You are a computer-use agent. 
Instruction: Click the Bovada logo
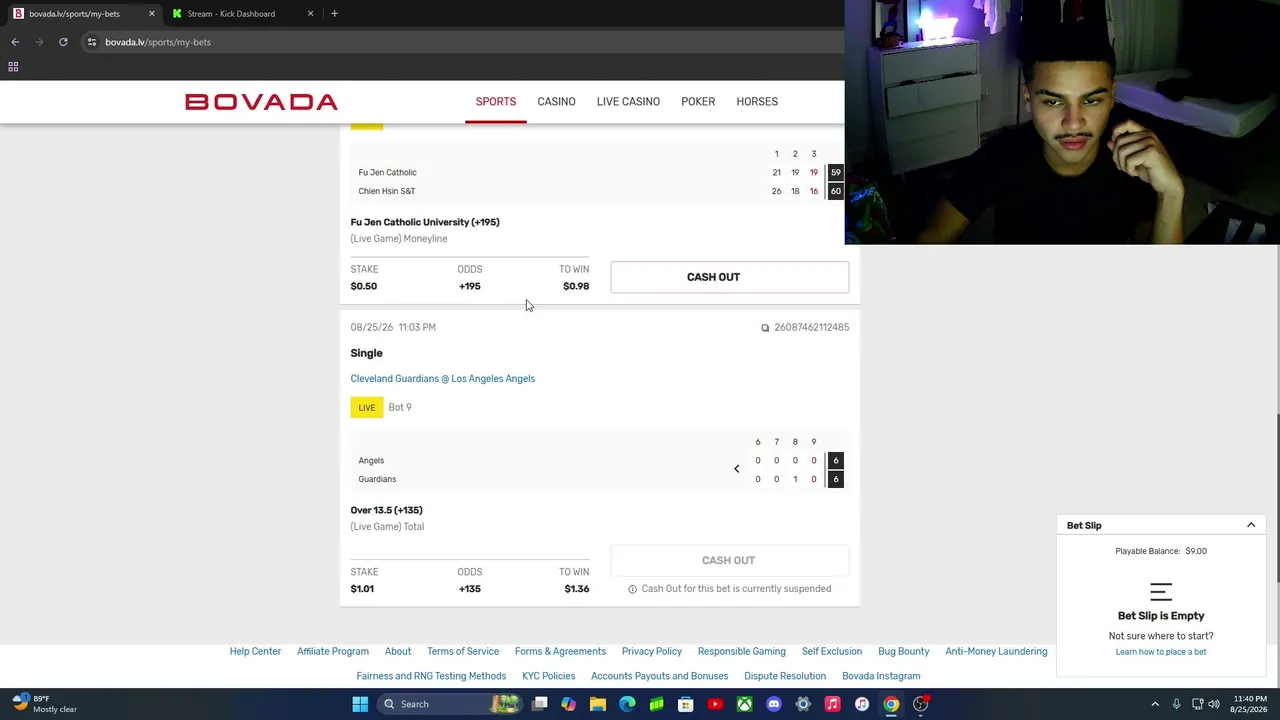(x=261, y=102)
